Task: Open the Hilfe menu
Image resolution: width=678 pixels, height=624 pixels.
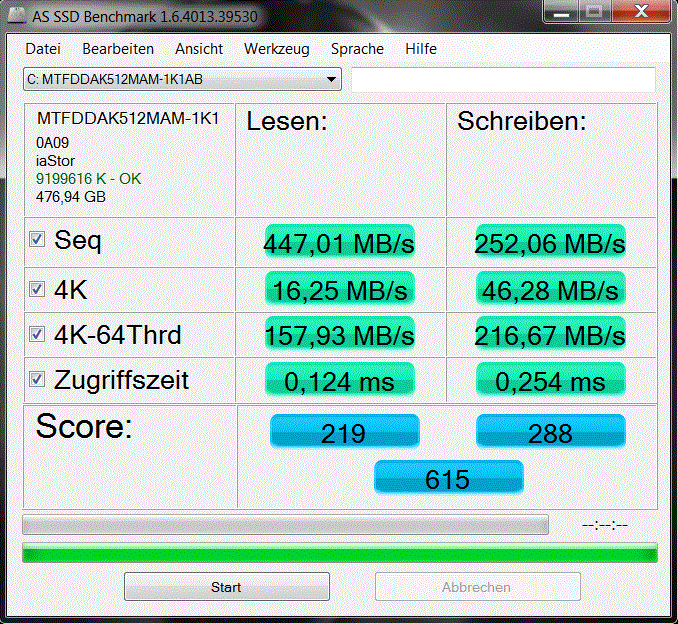Action: (421, 49)
